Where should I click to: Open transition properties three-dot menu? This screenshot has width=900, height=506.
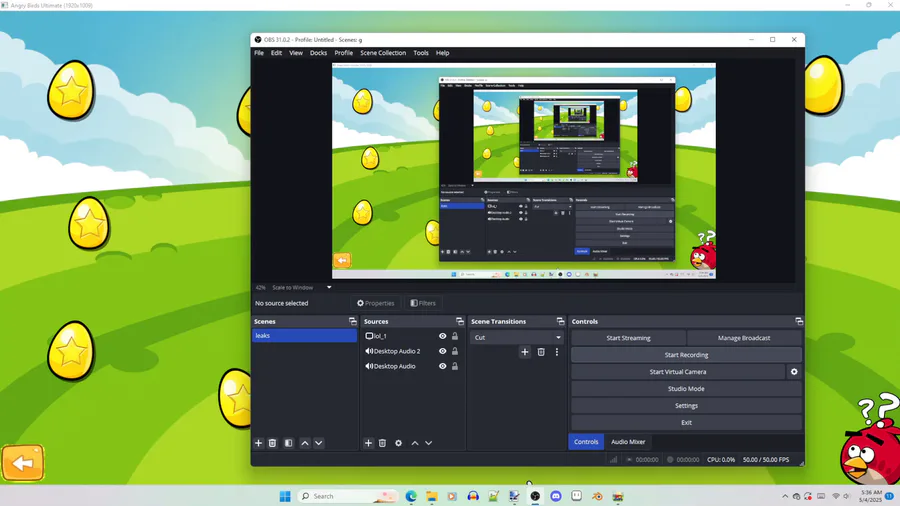557,352
